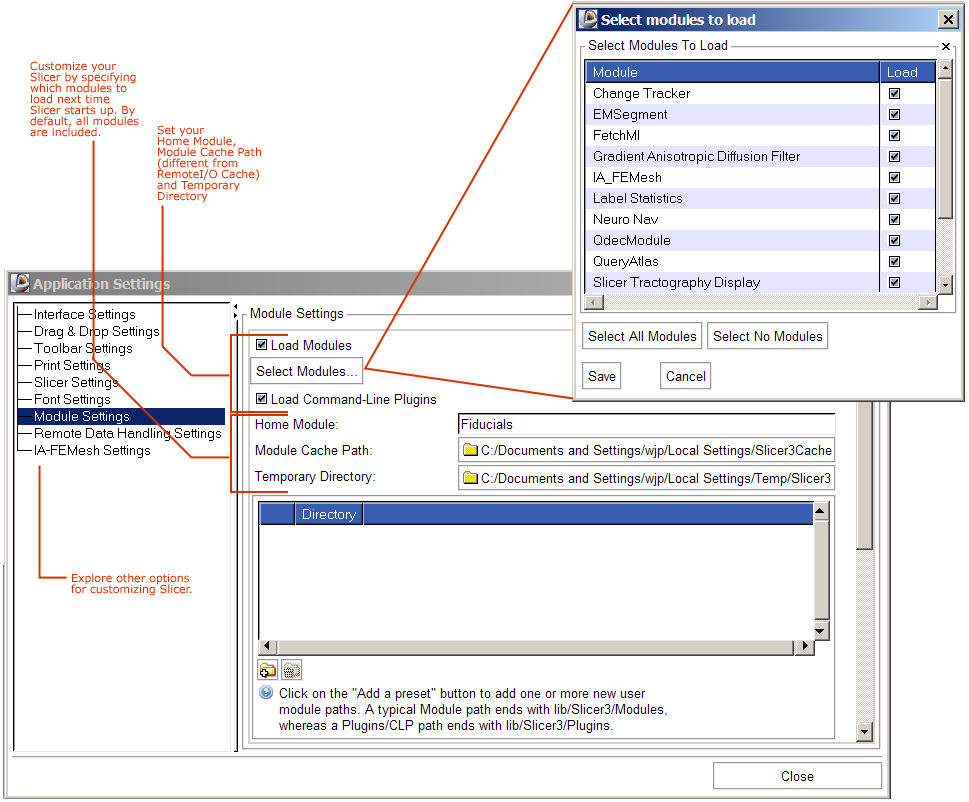Disable loading of the QueryAtlas module
The width and height of the screenshot is (969, 802).
(895, 261)
